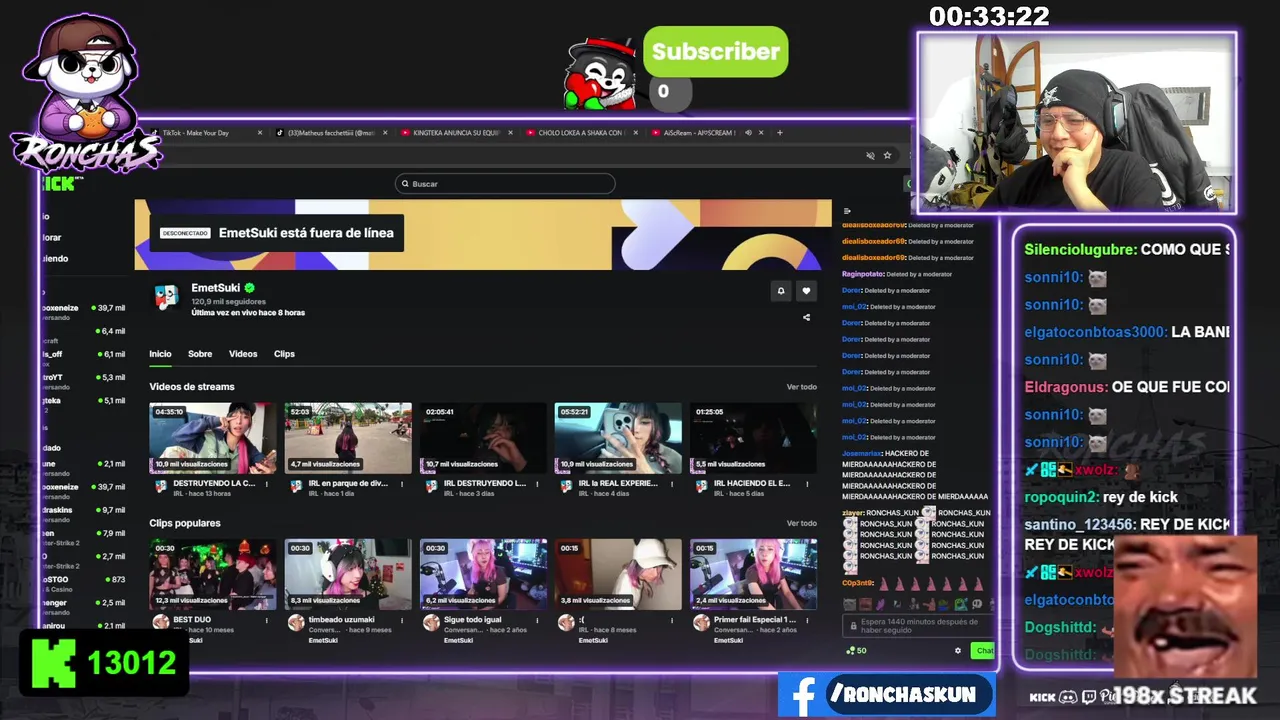Open a new browser tab with the plus

tap(780, 132)
